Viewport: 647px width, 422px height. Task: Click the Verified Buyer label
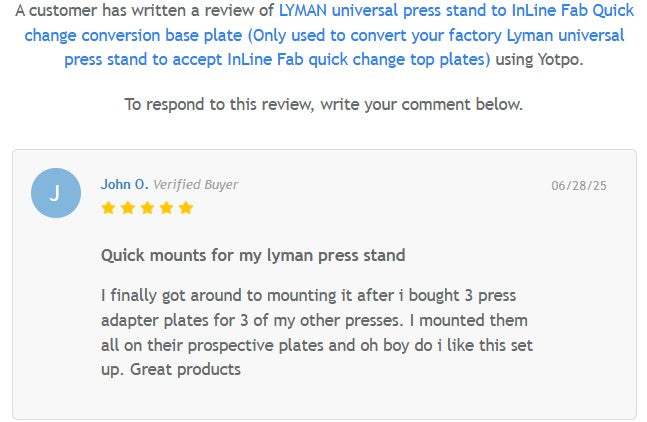[x=195, y=184]
